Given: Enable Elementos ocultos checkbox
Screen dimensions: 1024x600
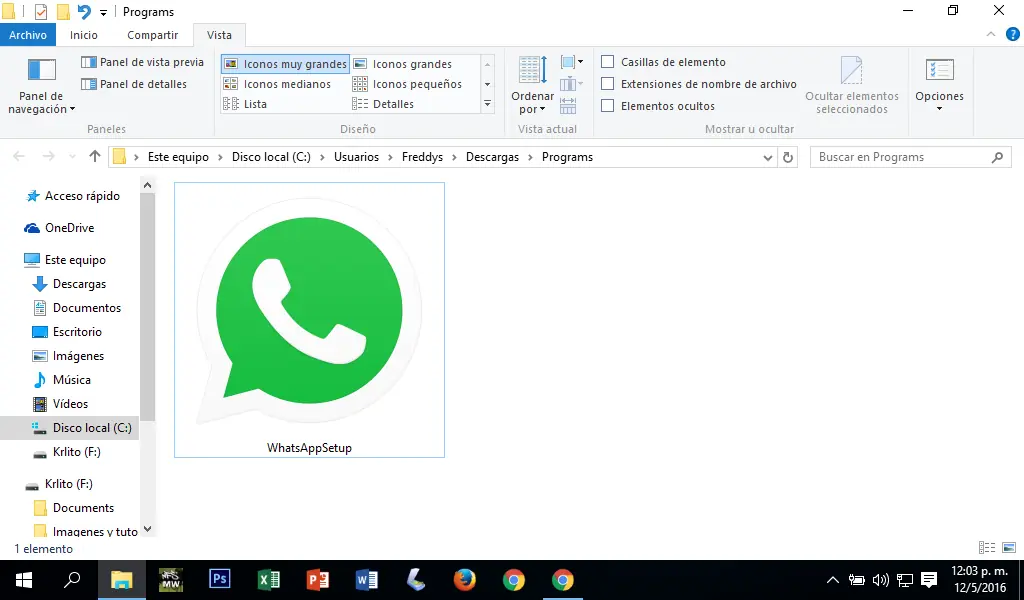Looking at the screenshot, I should click(607, 106).
